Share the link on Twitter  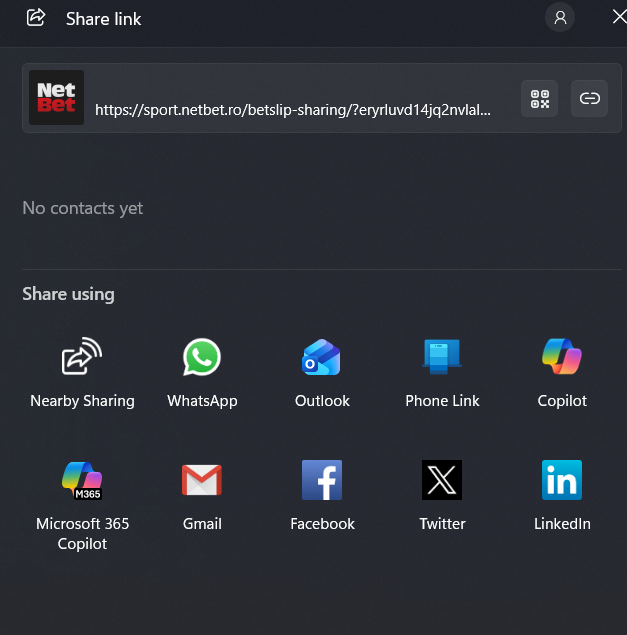click(x=442, y=496)
